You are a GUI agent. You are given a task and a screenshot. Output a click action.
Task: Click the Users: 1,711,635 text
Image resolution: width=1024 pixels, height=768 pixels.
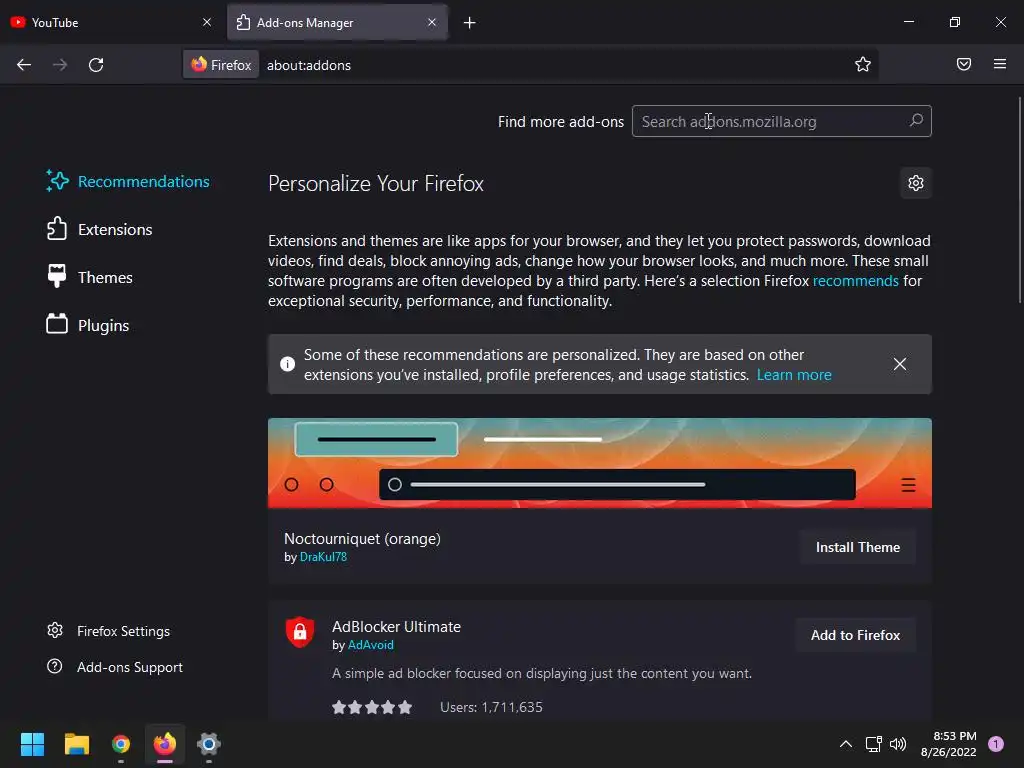491,707
